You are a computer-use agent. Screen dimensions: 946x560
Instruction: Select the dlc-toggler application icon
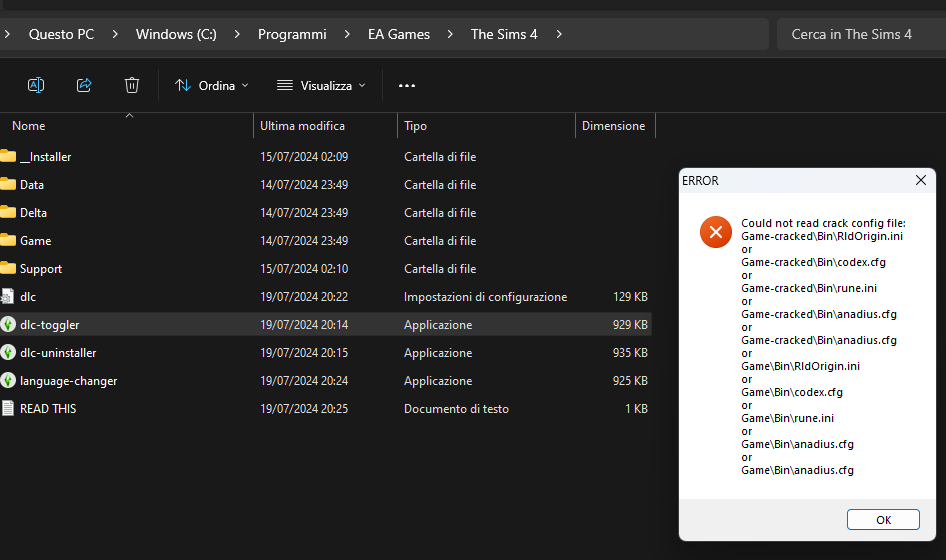(8, 325)
